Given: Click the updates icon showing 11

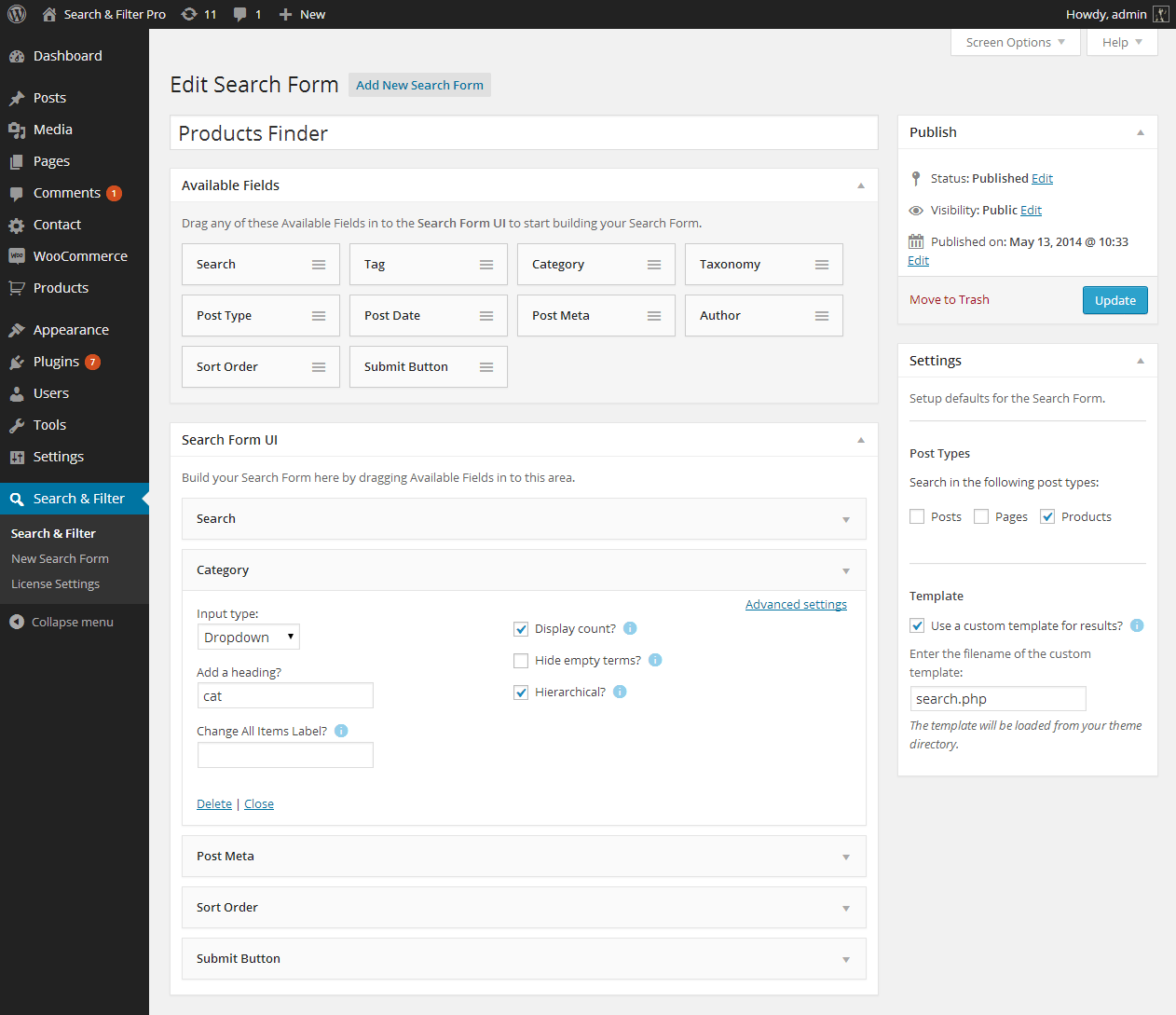Looking at the screenshot, I should 198,14.
